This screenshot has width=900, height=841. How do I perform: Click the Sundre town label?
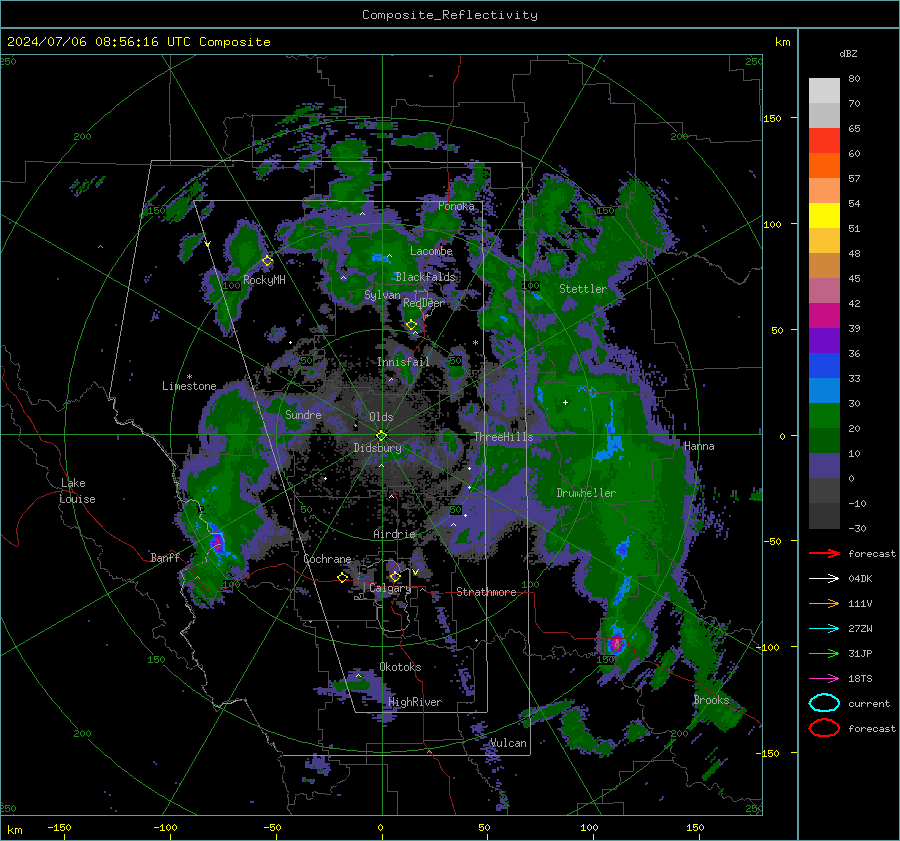(x=303, y=415)
